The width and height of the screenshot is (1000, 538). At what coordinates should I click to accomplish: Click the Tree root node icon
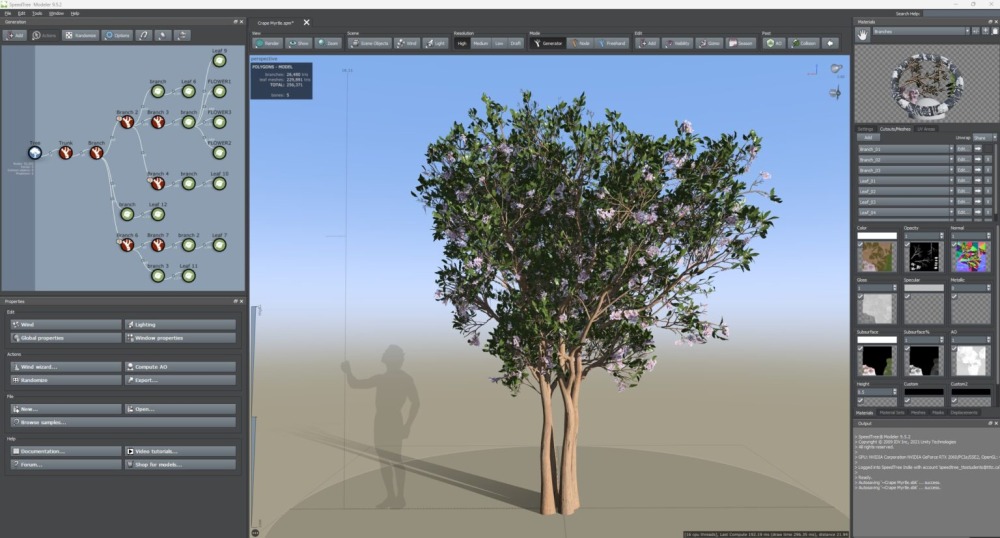34,153
